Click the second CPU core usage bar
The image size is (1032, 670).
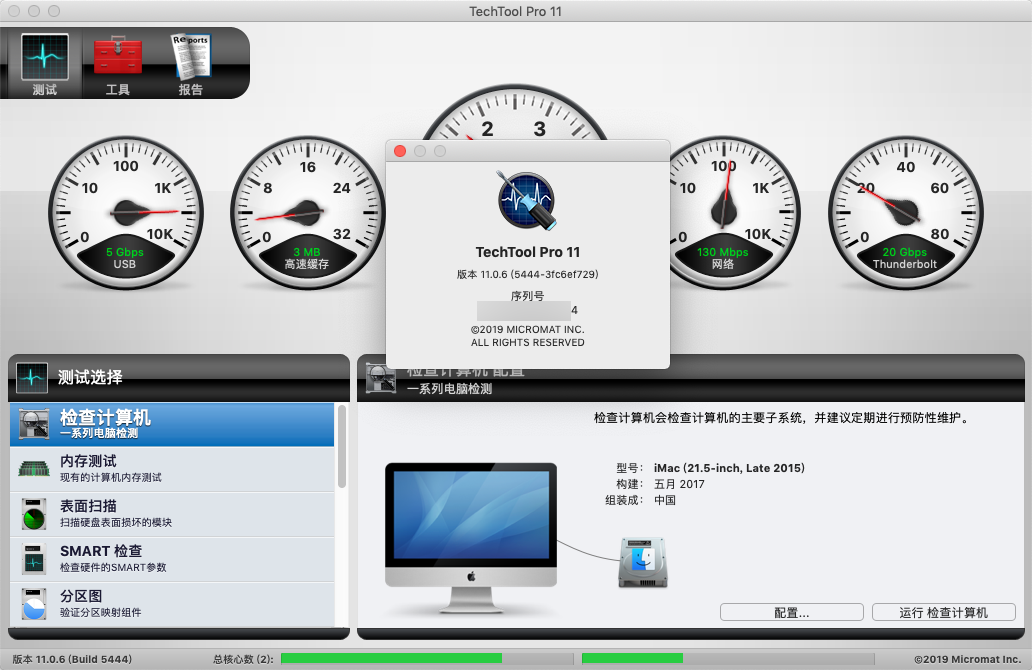(x=728, y=658)
